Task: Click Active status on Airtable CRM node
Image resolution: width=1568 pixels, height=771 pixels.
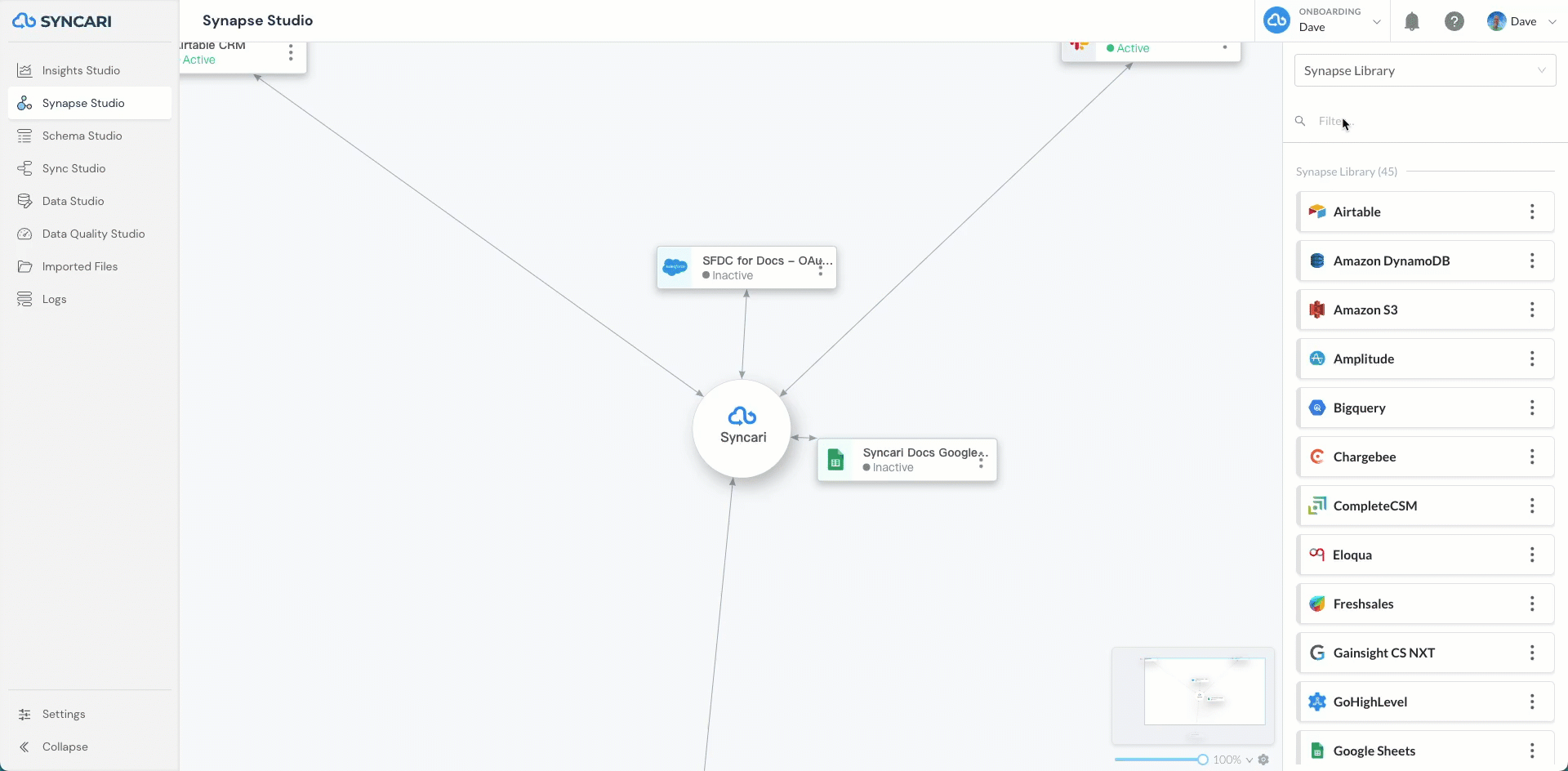Action: (199, 60)
